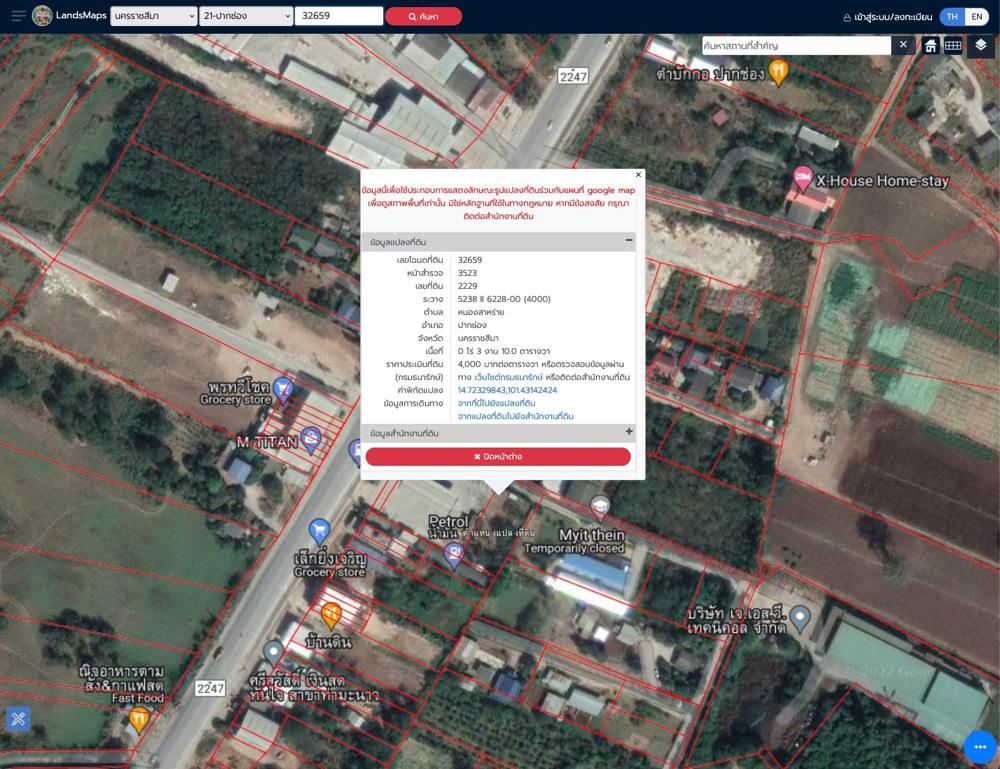Click the Myit thein school pin

(x=599, y=507)
